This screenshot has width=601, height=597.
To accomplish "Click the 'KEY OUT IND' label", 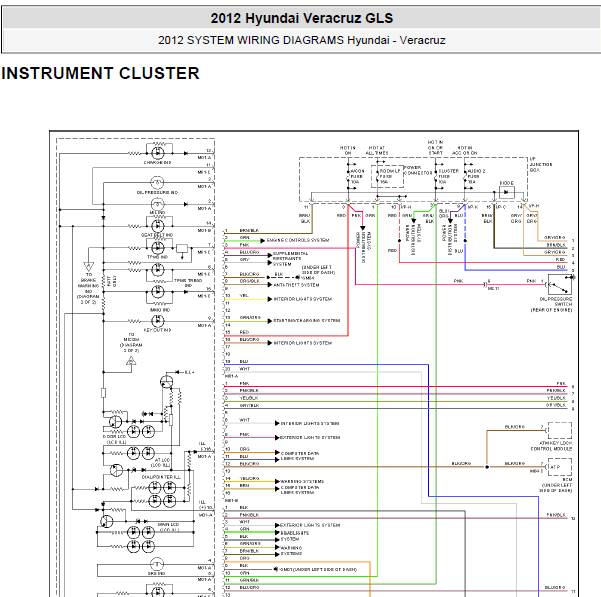I will click(158, 330).
